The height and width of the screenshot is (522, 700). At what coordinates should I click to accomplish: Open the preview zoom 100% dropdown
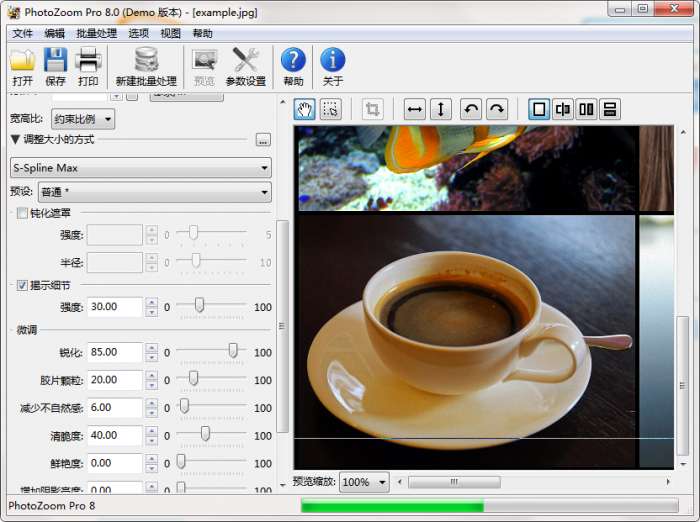point(364,482)
